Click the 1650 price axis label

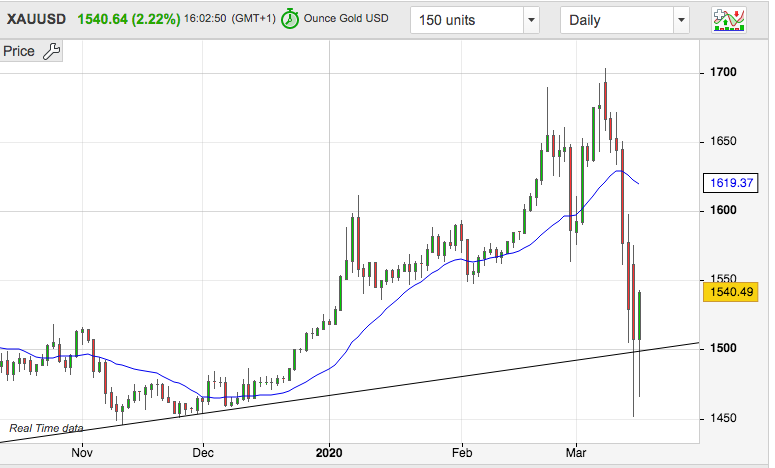pos(723,141)
